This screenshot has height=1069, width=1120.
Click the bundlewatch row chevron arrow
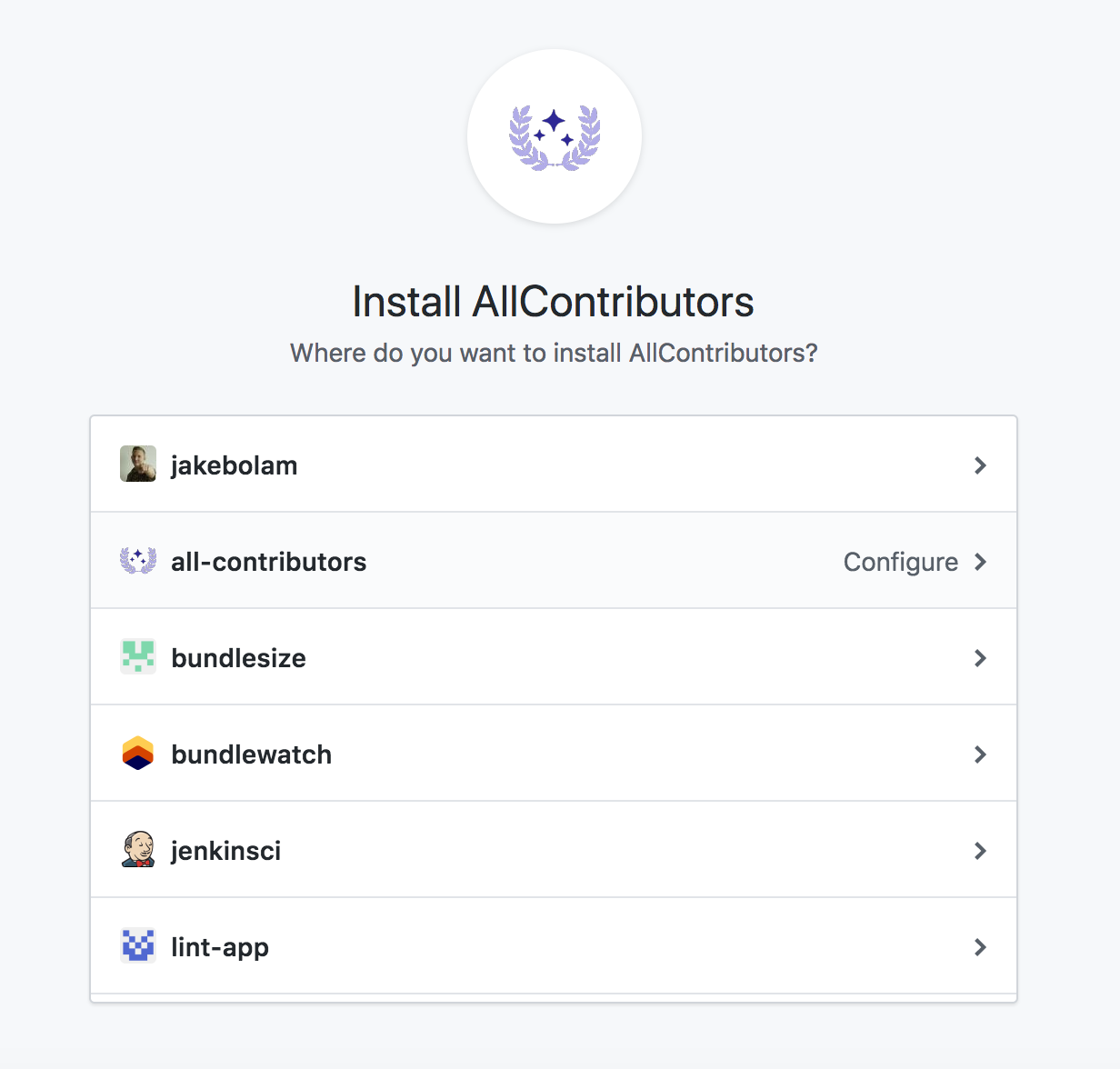[980, 754]
